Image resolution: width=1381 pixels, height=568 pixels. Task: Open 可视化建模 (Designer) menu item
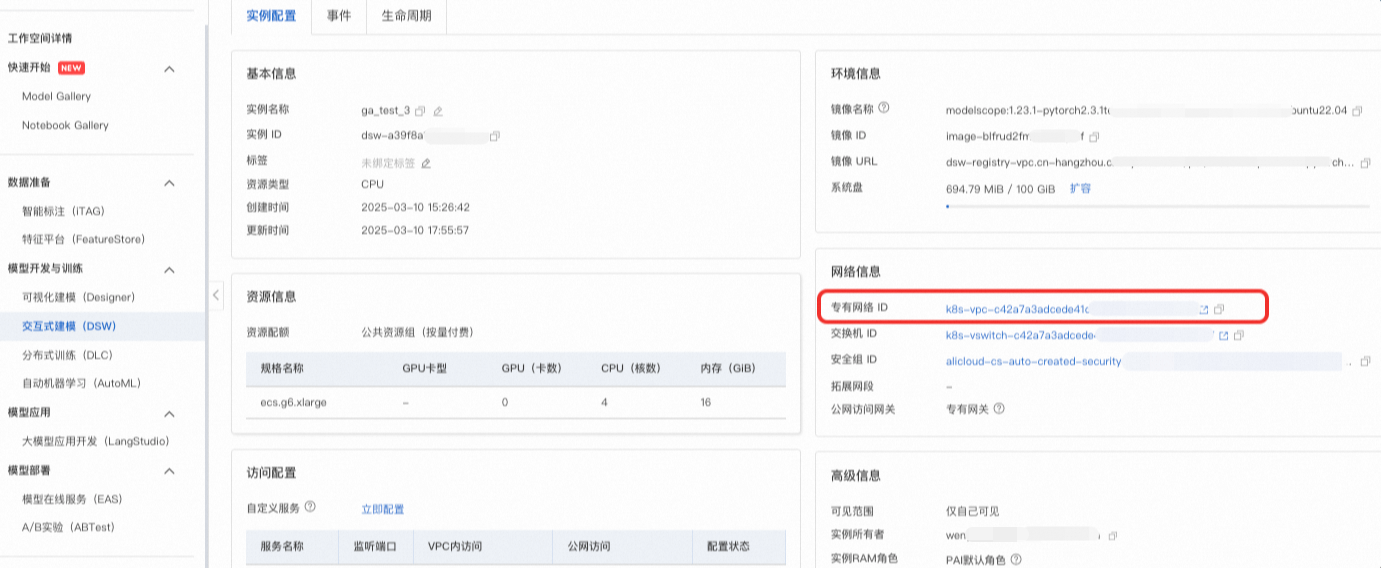(x=78, y=298)
